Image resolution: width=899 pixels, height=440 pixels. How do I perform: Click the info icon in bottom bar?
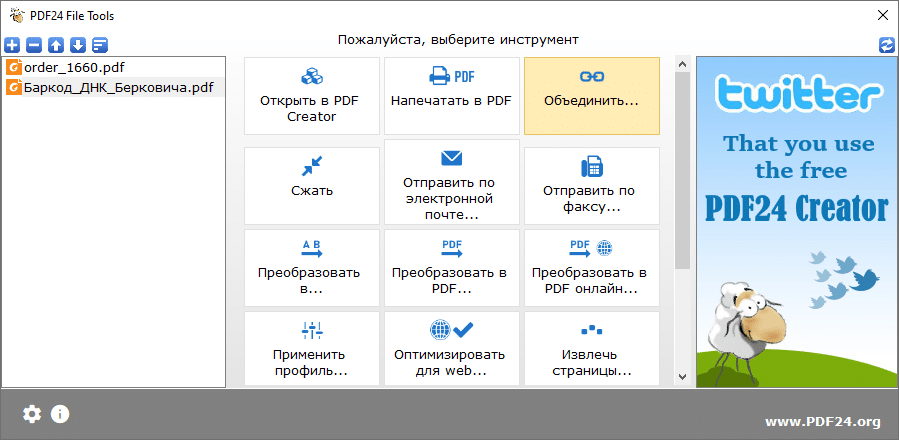pyautogui.click(x=60, y=414)
